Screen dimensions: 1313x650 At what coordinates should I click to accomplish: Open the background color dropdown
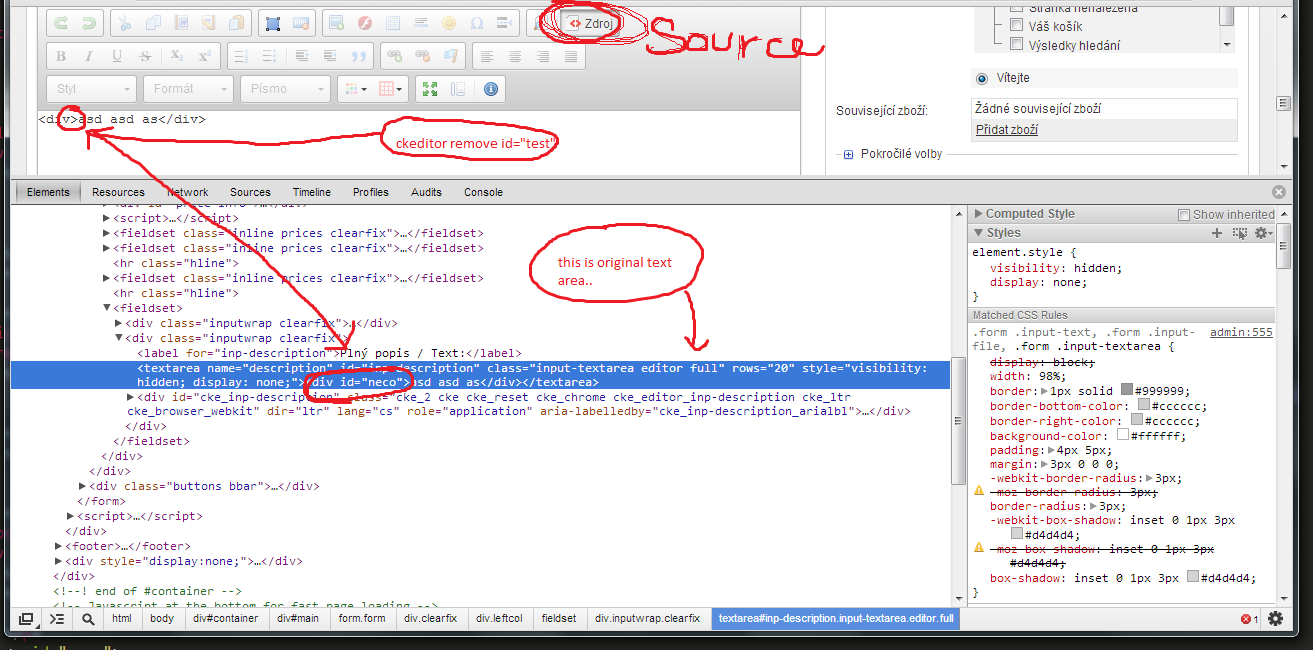pyautogui.click(x=391, y=89)
